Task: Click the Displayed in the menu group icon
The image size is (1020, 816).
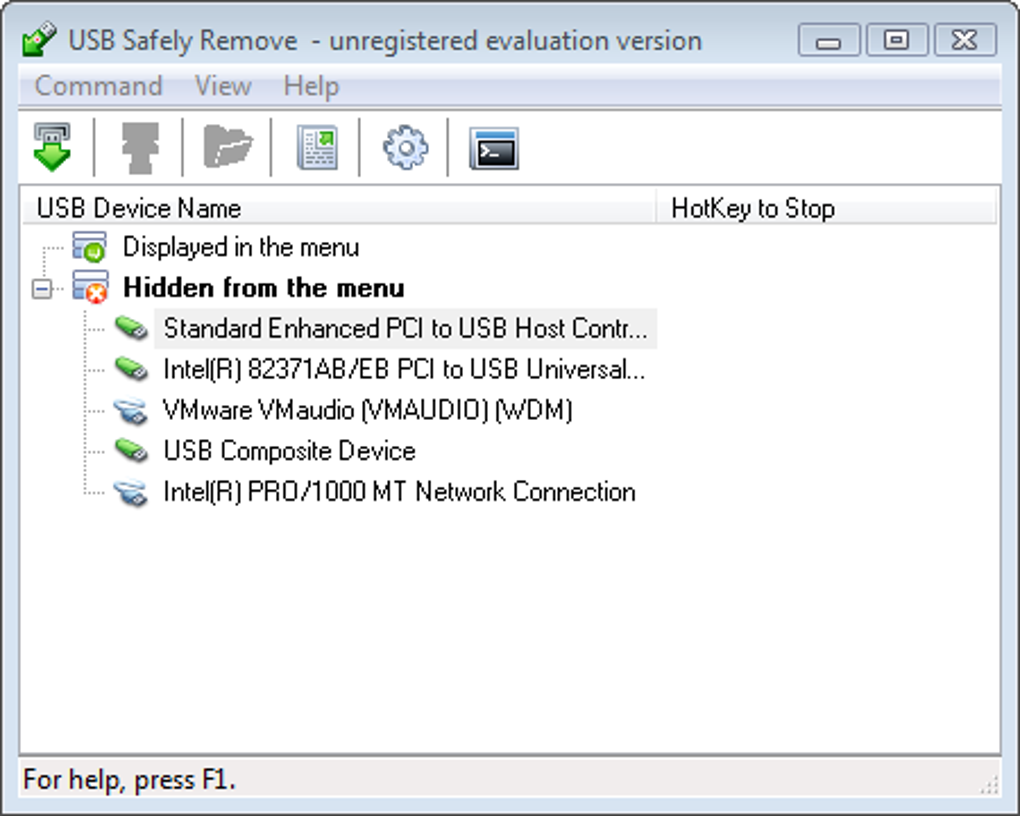Action: click(90, 247)
